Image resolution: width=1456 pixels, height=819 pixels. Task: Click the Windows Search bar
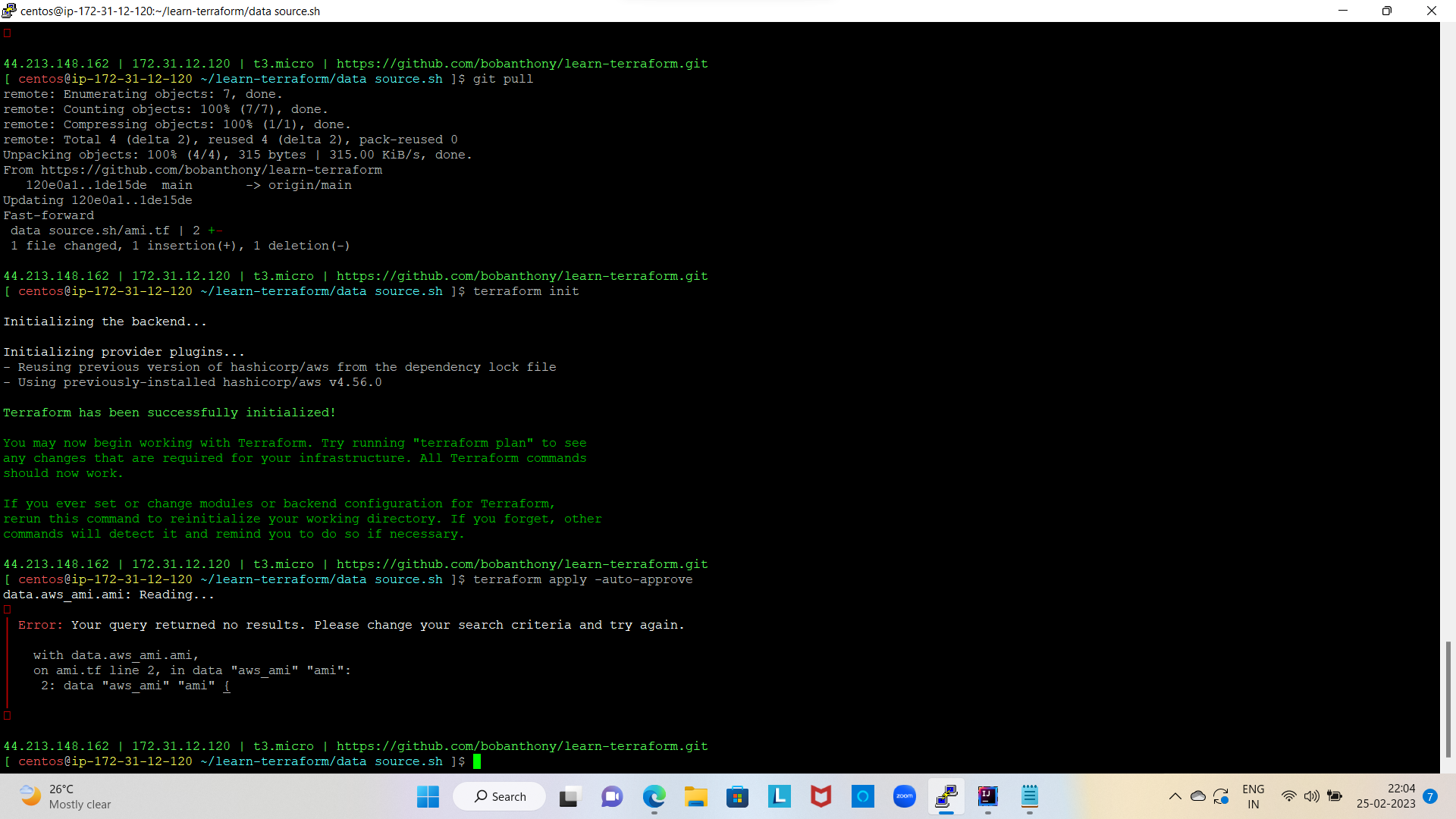pos(499,796)
